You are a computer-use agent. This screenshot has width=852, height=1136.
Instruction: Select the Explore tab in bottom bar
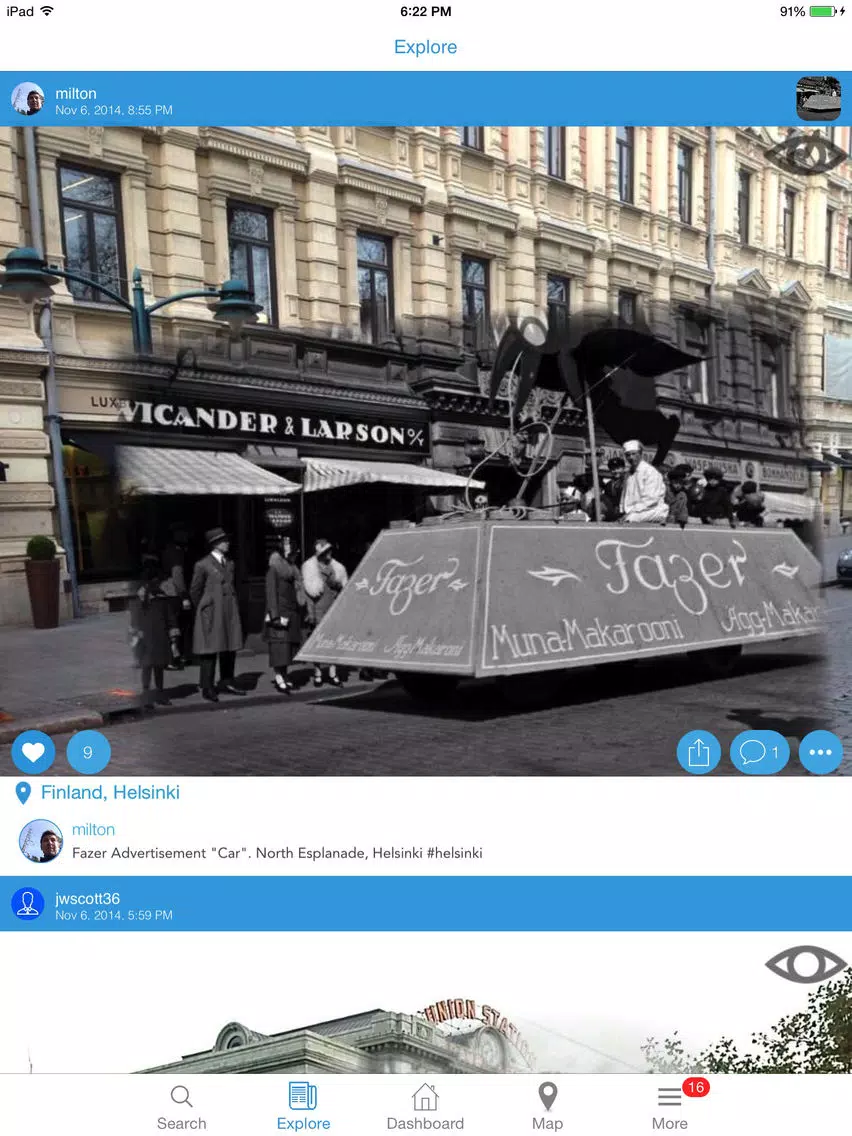pyautogui.click(x=304, y=1107)
